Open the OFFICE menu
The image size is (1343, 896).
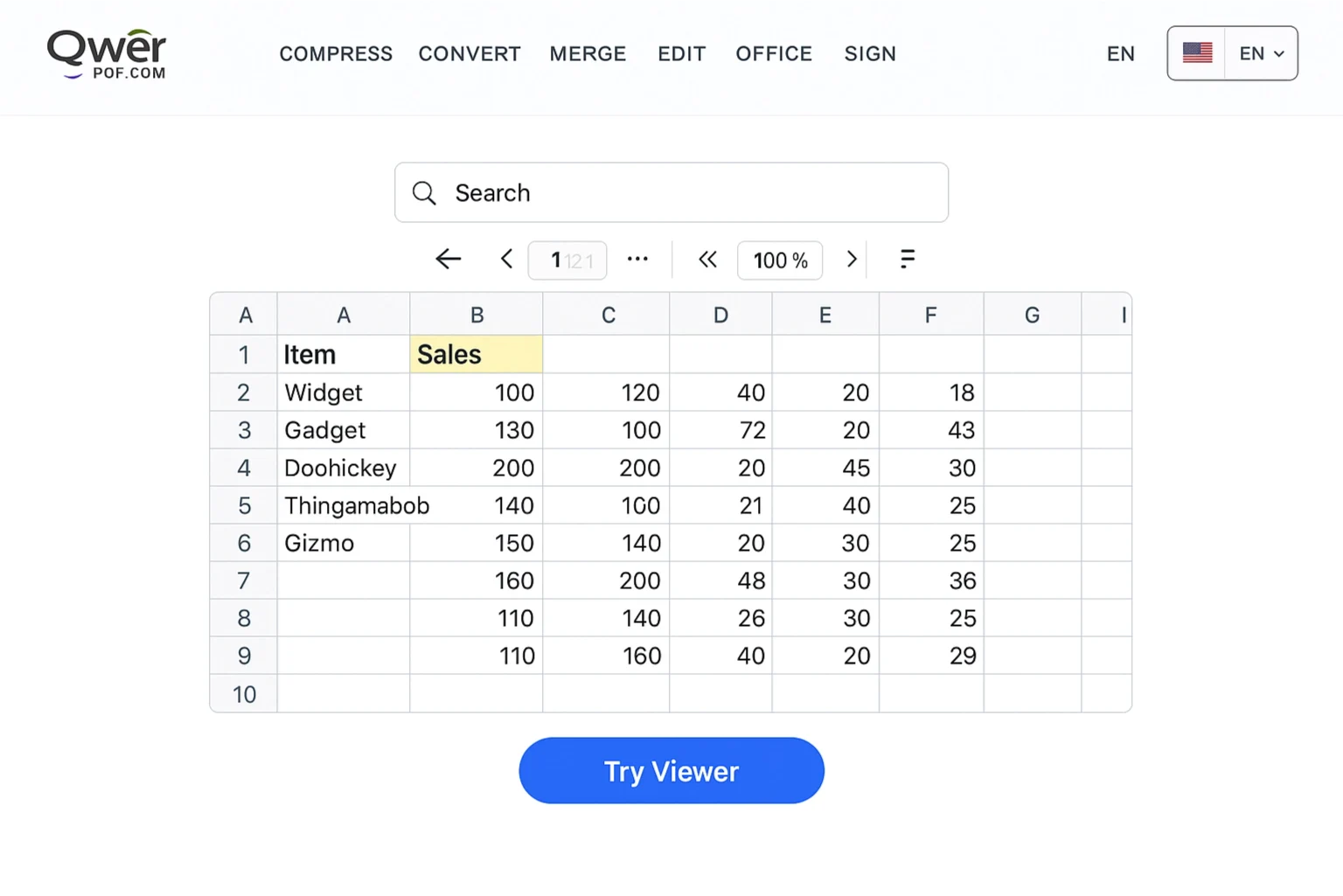774,54
